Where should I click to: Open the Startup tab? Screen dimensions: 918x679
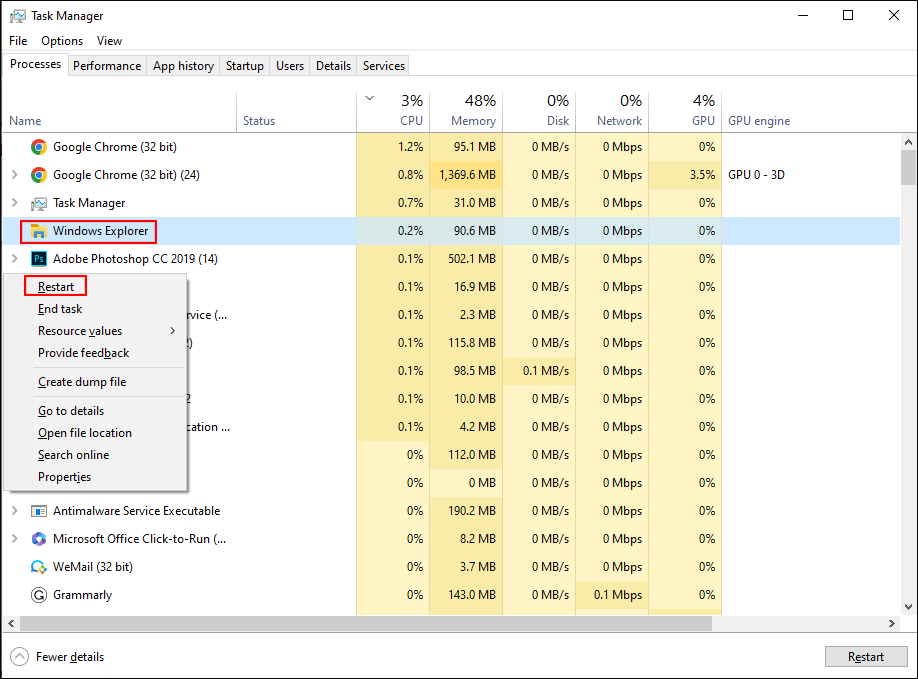pos(244,66)
